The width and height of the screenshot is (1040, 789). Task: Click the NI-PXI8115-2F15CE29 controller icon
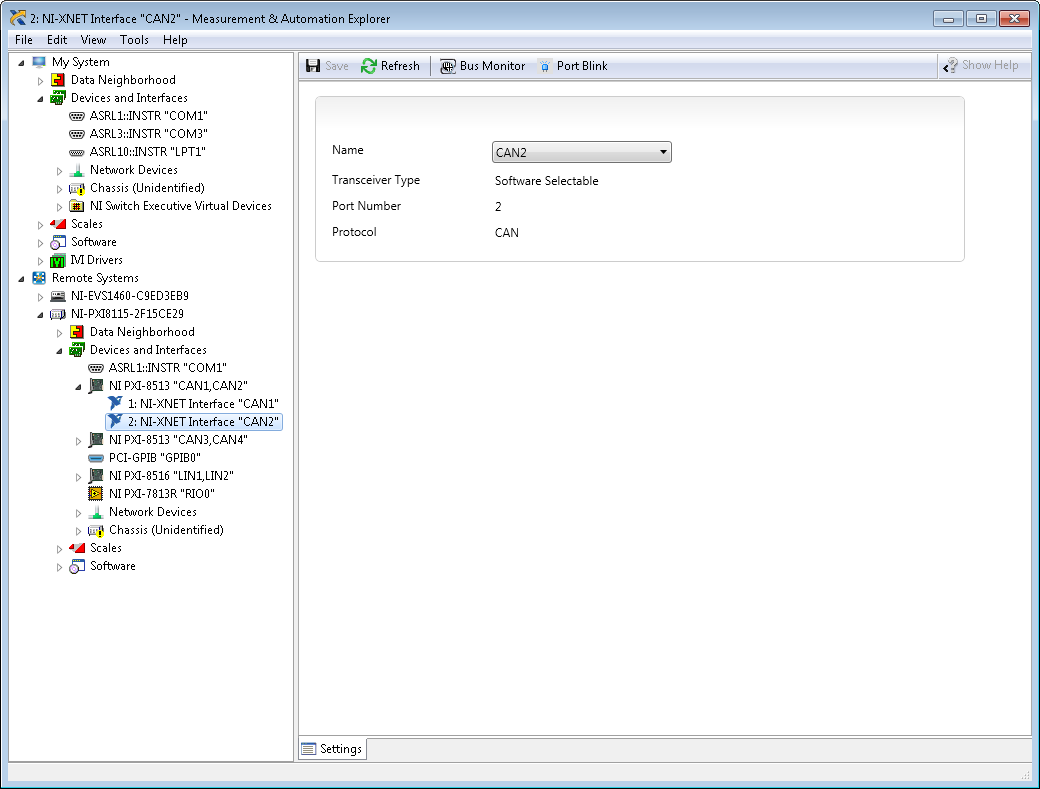pyautogui.click(x=58, y=314)
